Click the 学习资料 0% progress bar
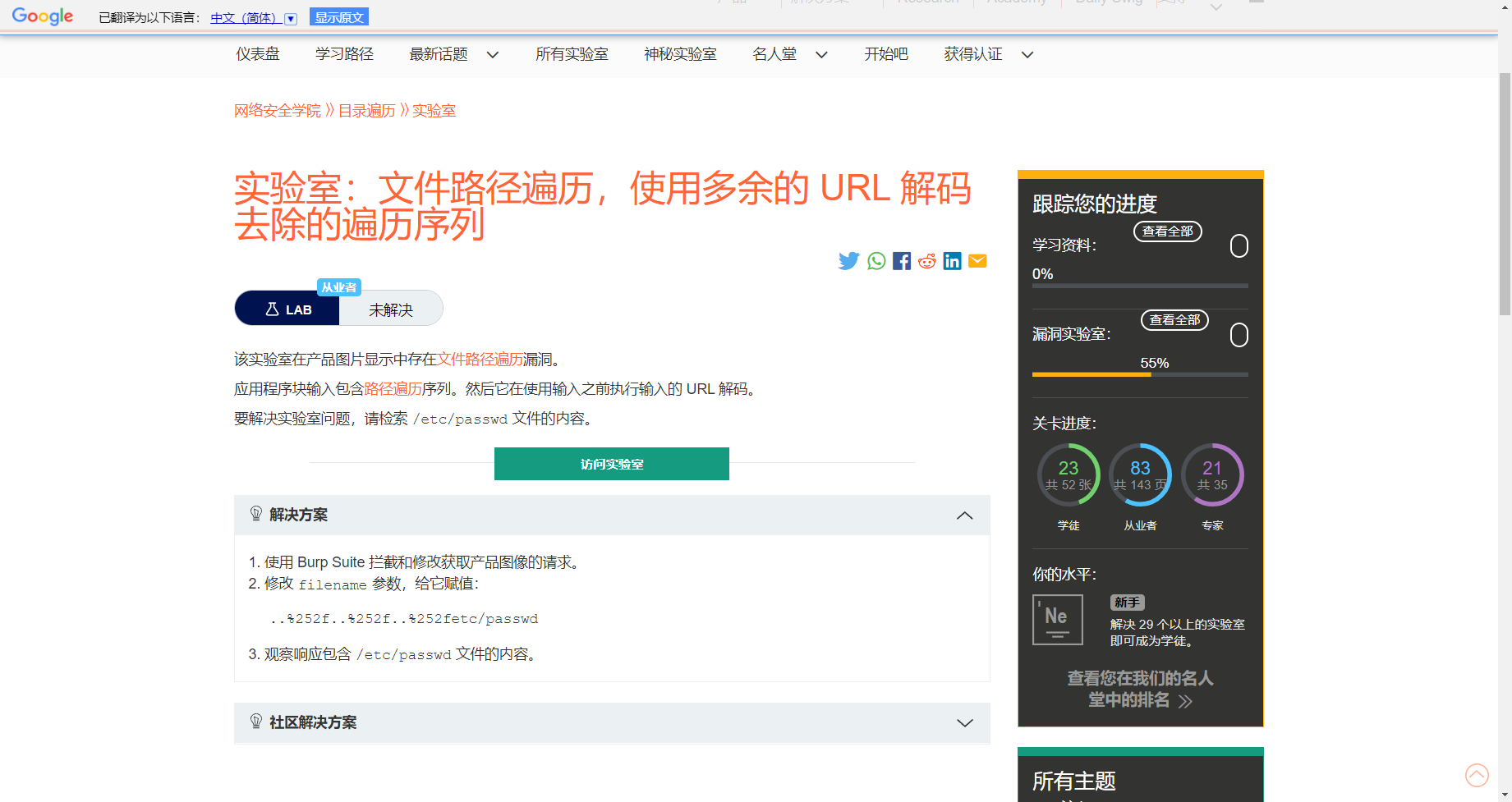Screen dimensions: 1512x802 point(1140,286)
